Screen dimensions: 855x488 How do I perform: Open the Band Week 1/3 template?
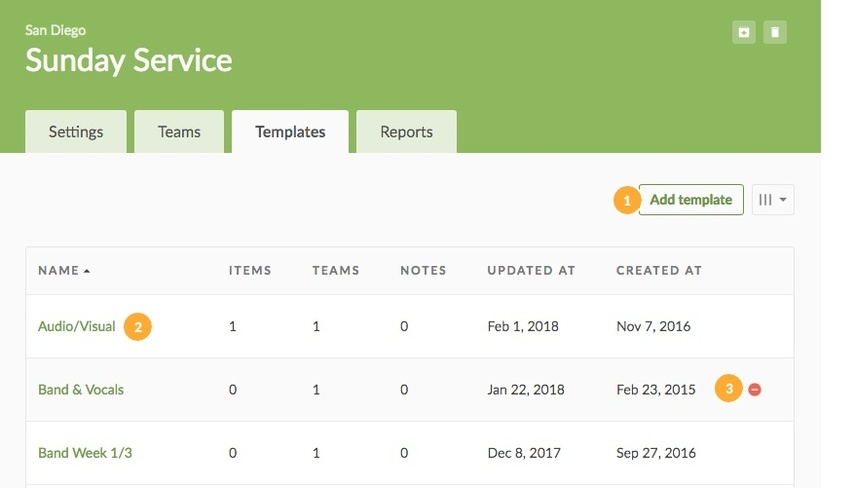(85, 453)
